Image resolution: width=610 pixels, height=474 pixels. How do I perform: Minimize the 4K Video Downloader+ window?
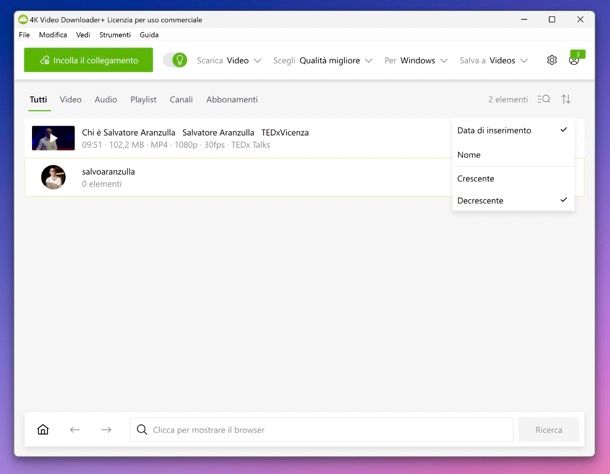[524, 19]
